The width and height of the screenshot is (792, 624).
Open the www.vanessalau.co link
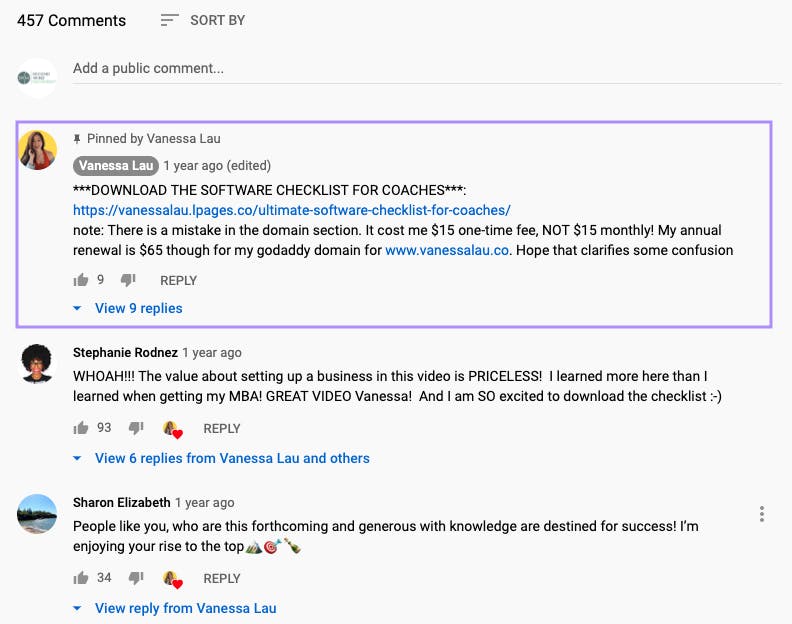click(447, 250)
